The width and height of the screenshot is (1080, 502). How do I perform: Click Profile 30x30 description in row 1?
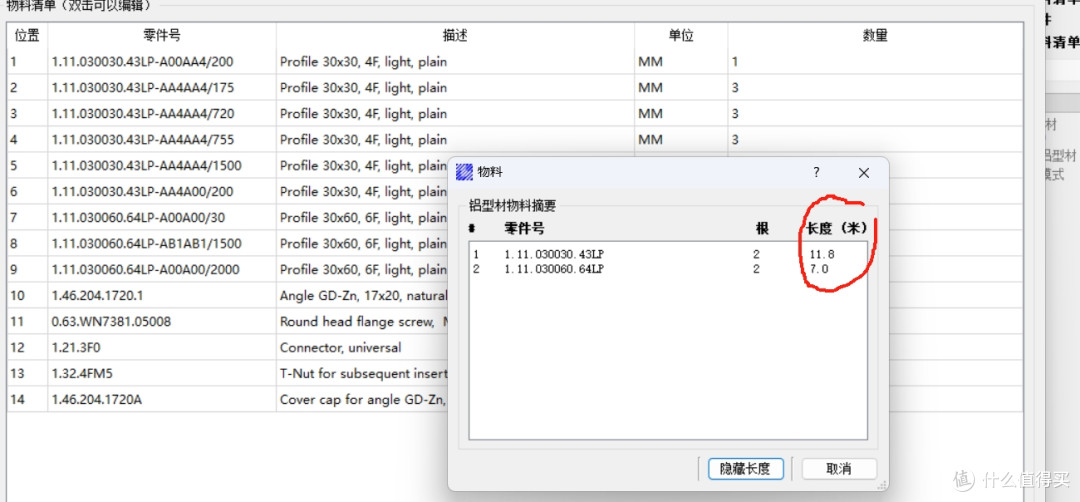tap(363, 62)
